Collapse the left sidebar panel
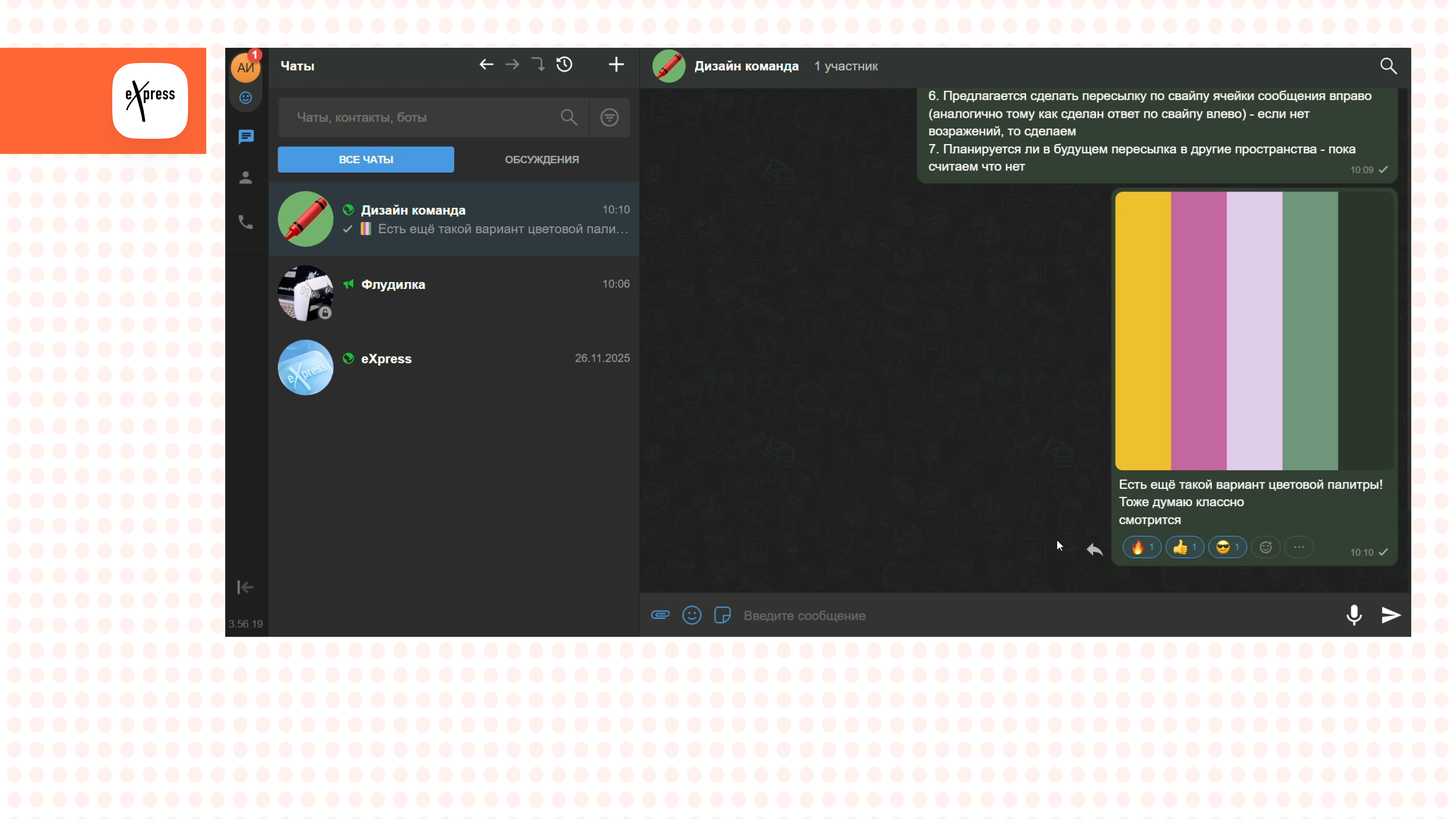Image resolution: width=1456 pixels, height=819 pixels. (245, 587)
